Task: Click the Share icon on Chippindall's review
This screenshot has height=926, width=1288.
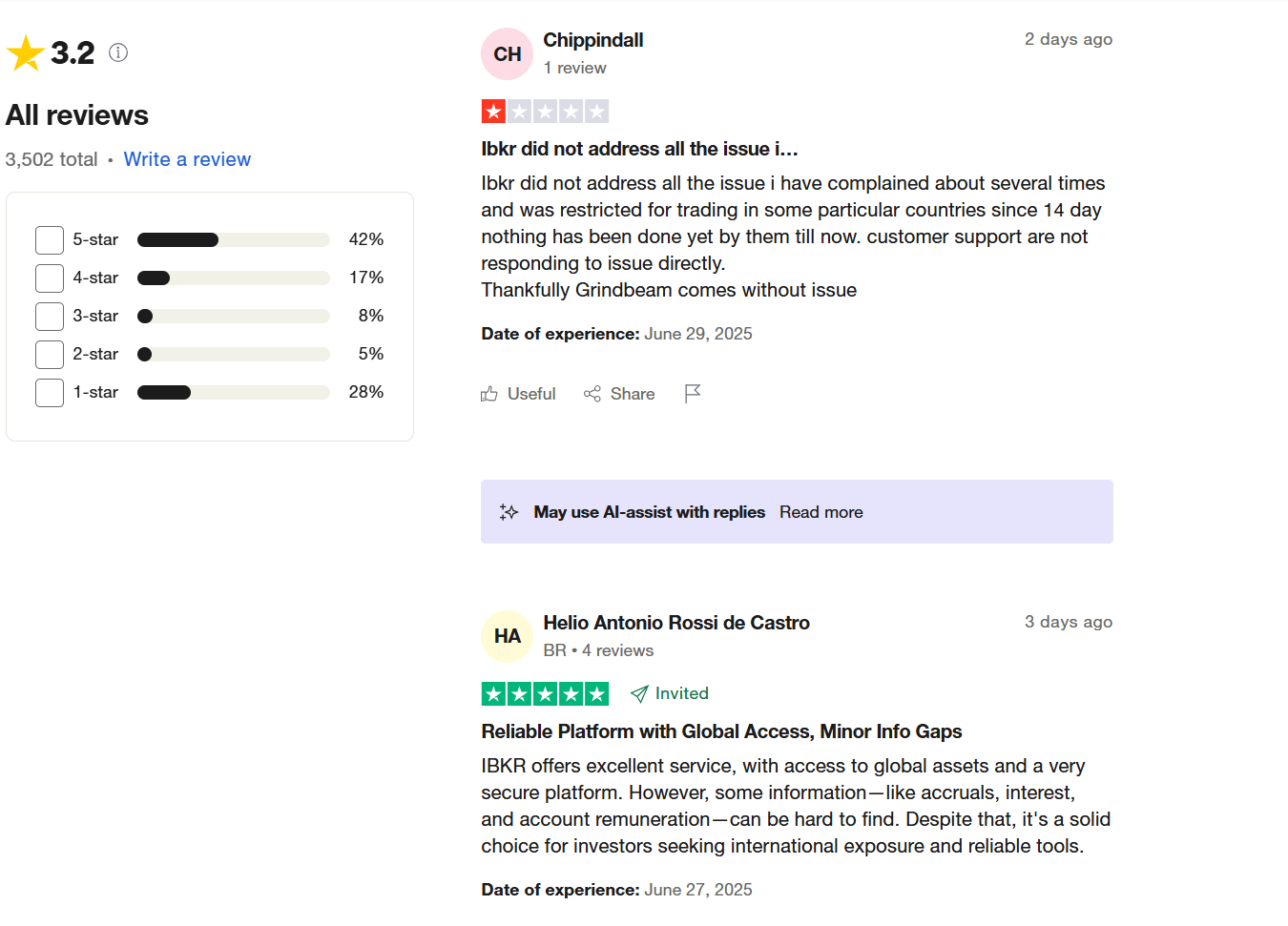Action: [592, 394]
